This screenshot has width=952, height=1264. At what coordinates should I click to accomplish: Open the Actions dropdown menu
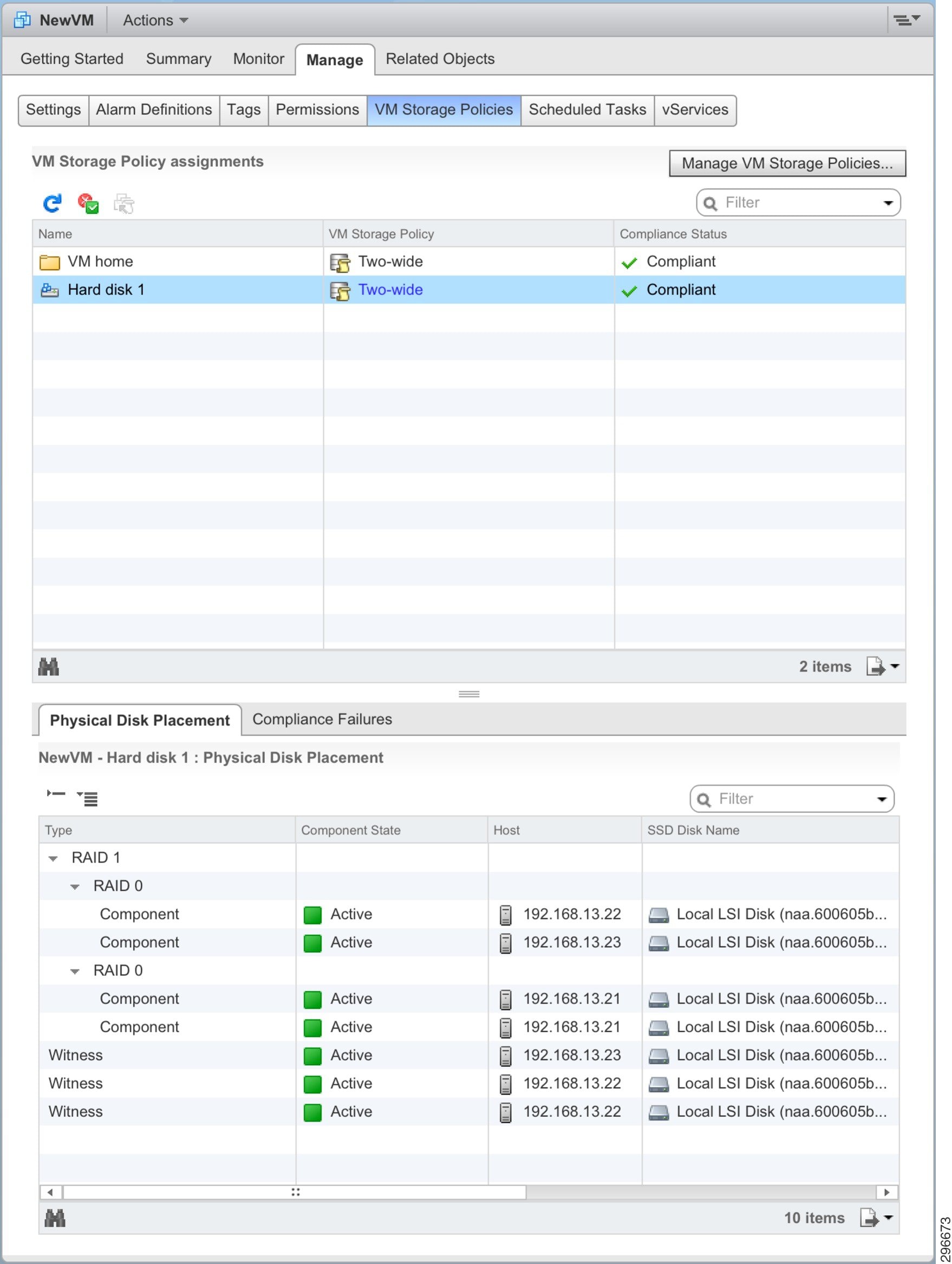click(x=155, y=20)
